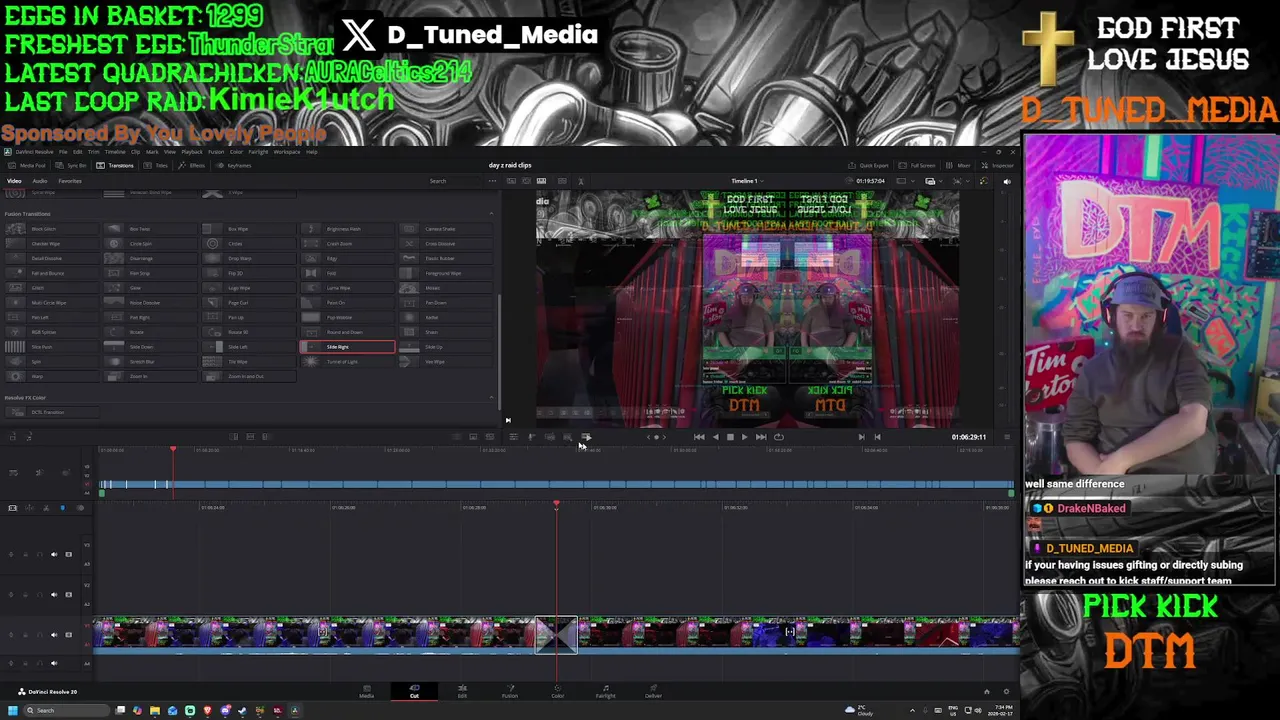Mute track V1 speaker icon
1280x720 pixels.
tap(54, 634)
